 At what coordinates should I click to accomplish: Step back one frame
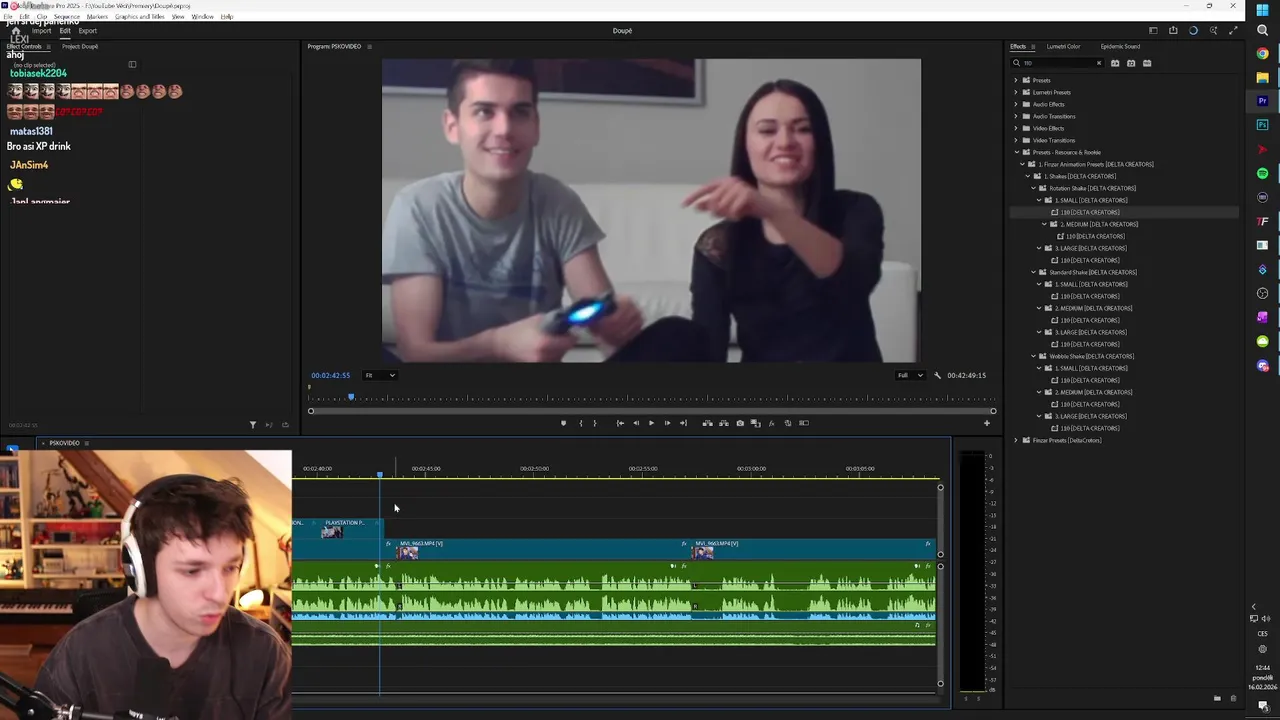(636, 423)
